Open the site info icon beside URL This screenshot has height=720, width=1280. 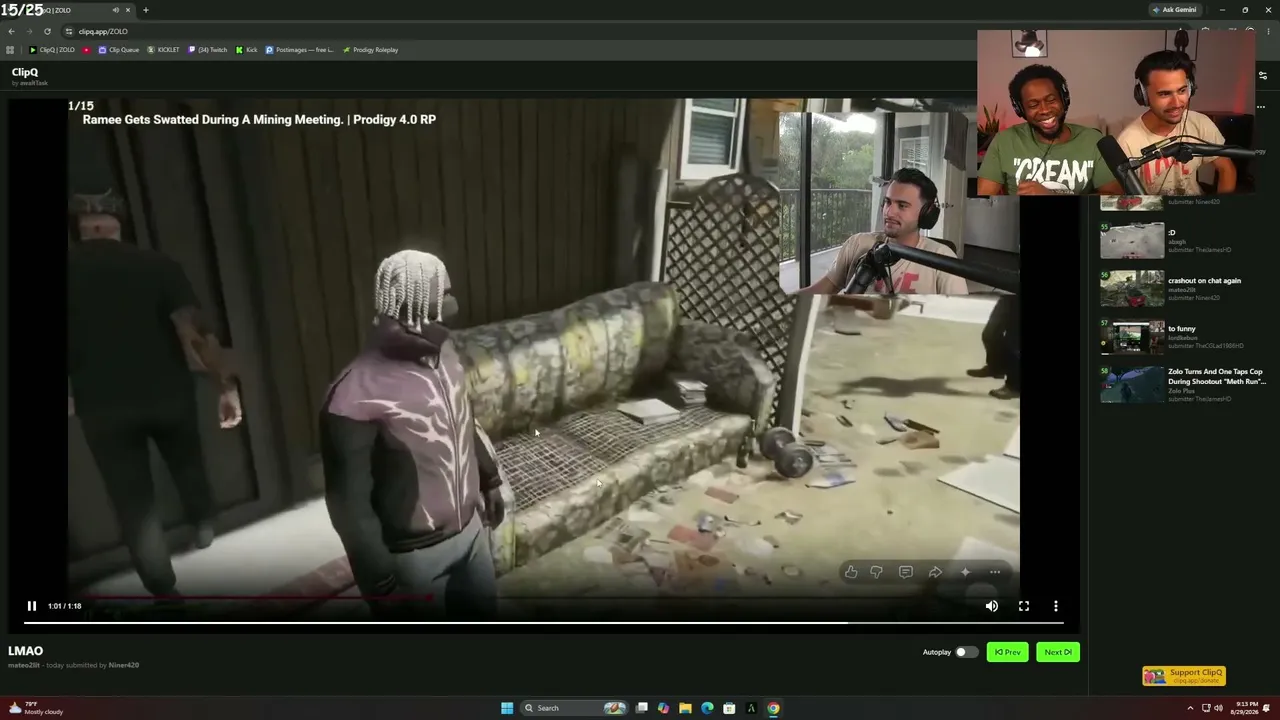point(69,31)
